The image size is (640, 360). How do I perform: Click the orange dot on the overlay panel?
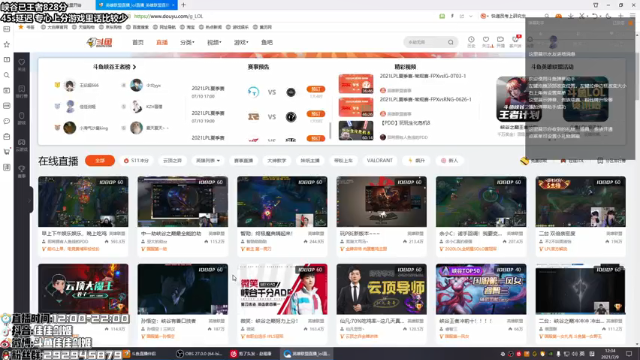(631, 23)
